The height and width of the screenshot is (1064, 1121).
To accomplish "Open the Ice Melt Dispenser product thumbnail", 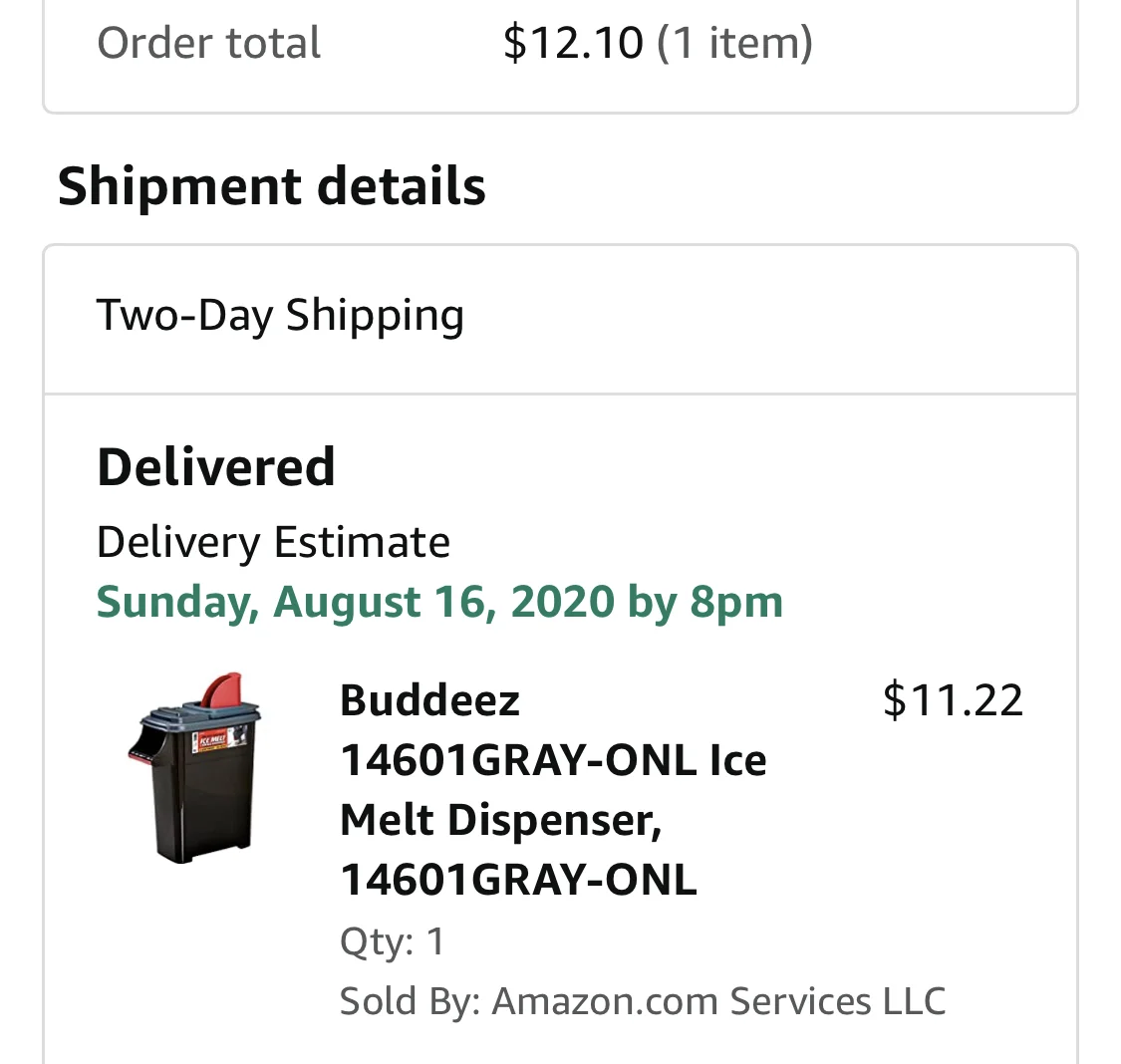I will [x=194, y=767].
